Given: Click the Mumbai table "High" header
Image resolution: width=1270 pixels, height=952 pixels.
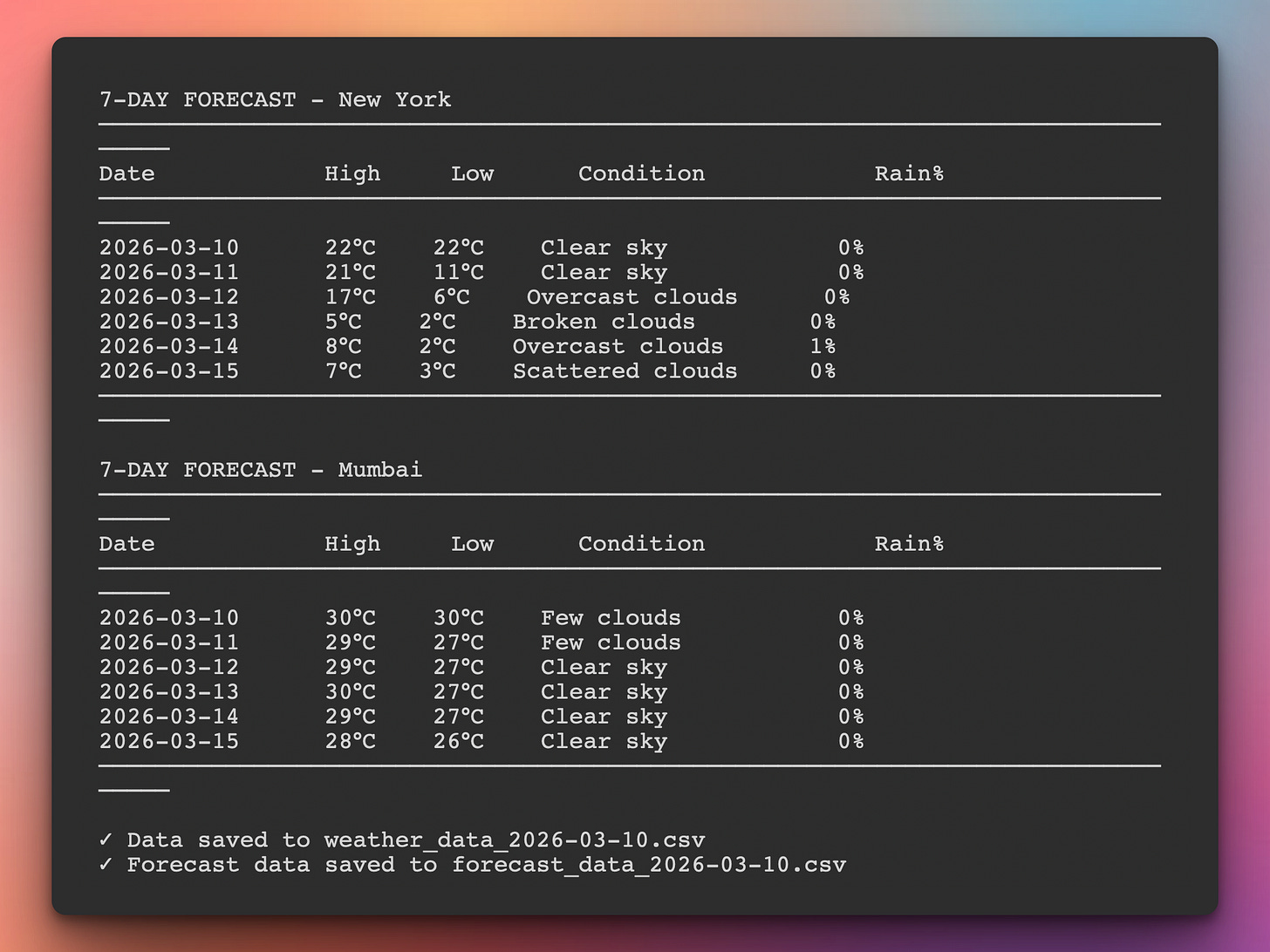Looking at the screenshot, I should pos(352,544).
